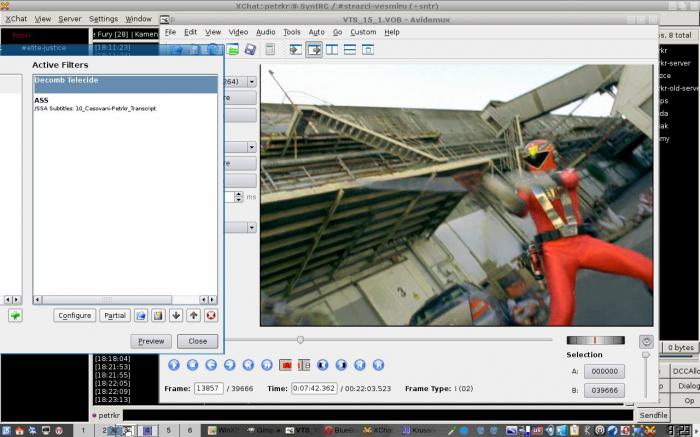This screenshot has height=437, width=700.
Task: Expand the output format dropdown arrow
Action: [252, 228]
